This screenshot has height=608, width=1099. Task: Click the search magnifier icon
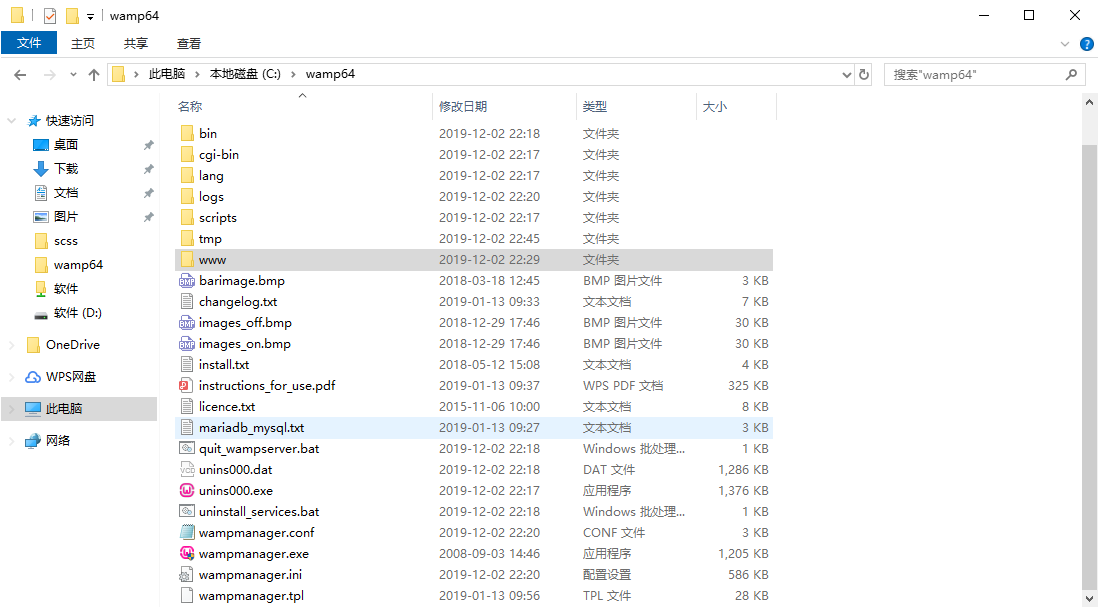1071,74
